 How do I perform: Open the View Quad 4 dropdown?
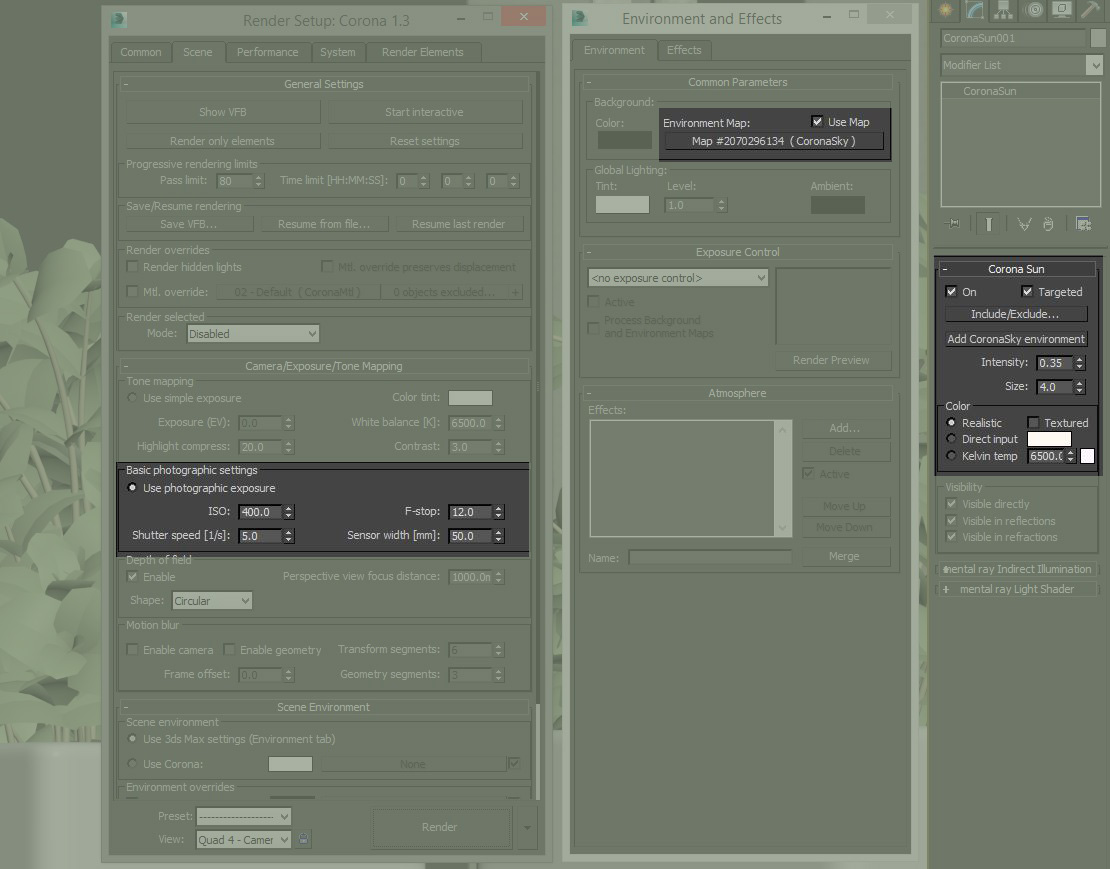244,840
